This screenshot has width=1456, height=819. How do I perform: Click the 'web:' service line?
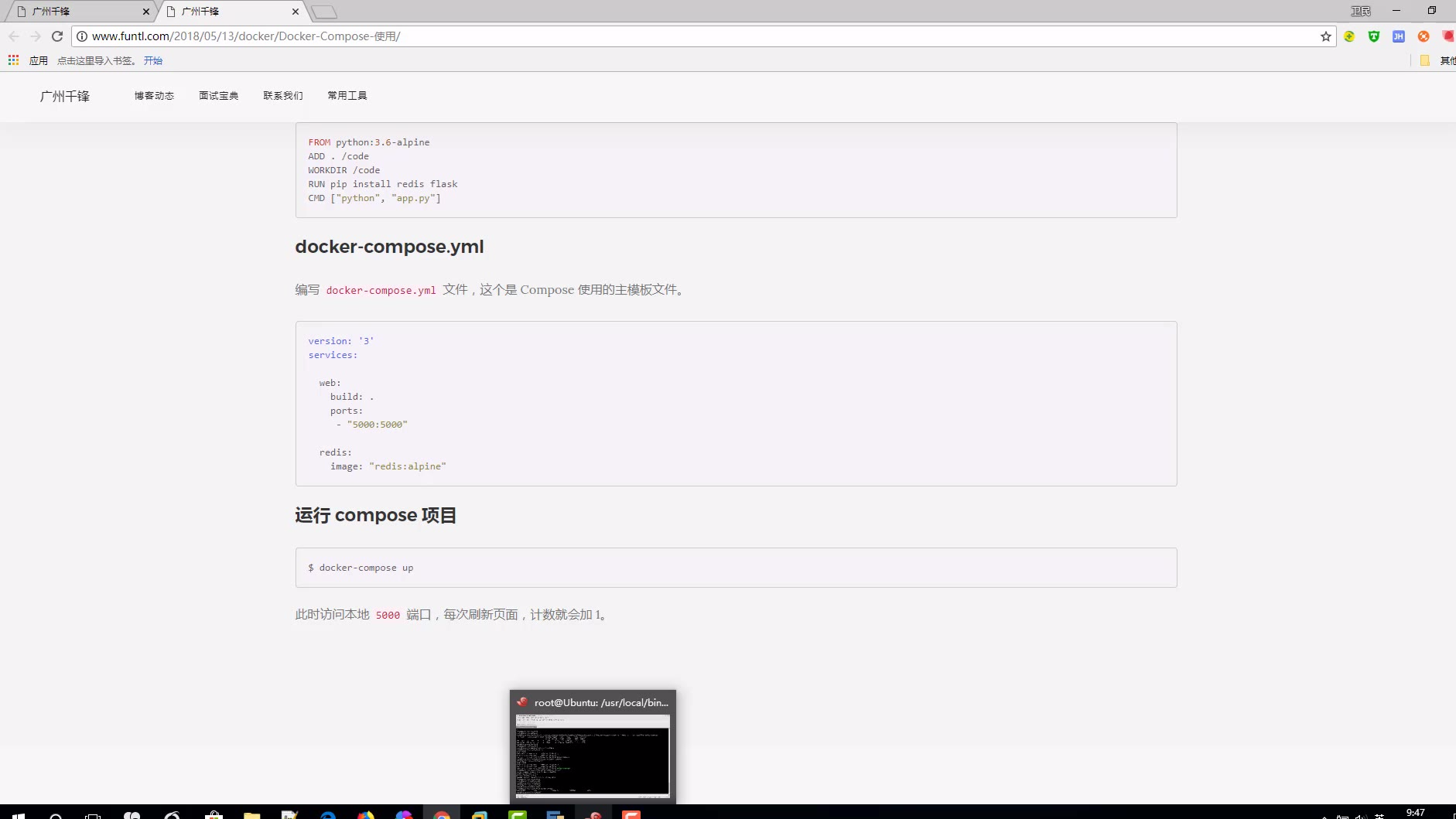(x=330, y=383)
